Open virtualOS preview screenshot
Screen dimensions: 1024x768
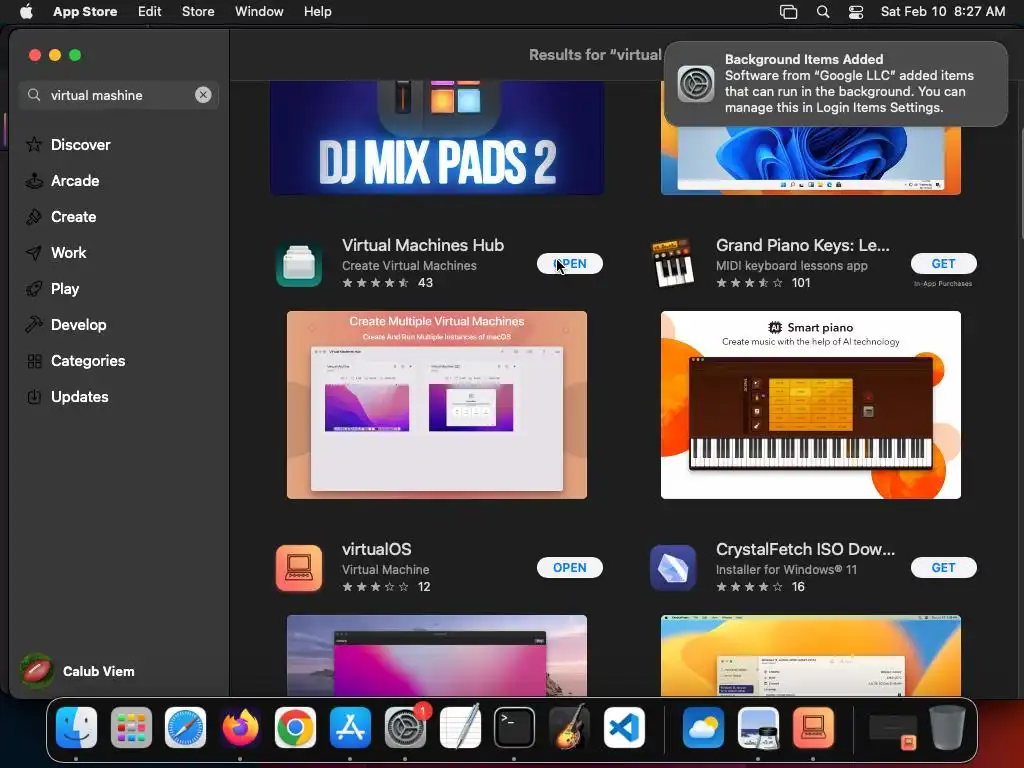click(436, 655)
